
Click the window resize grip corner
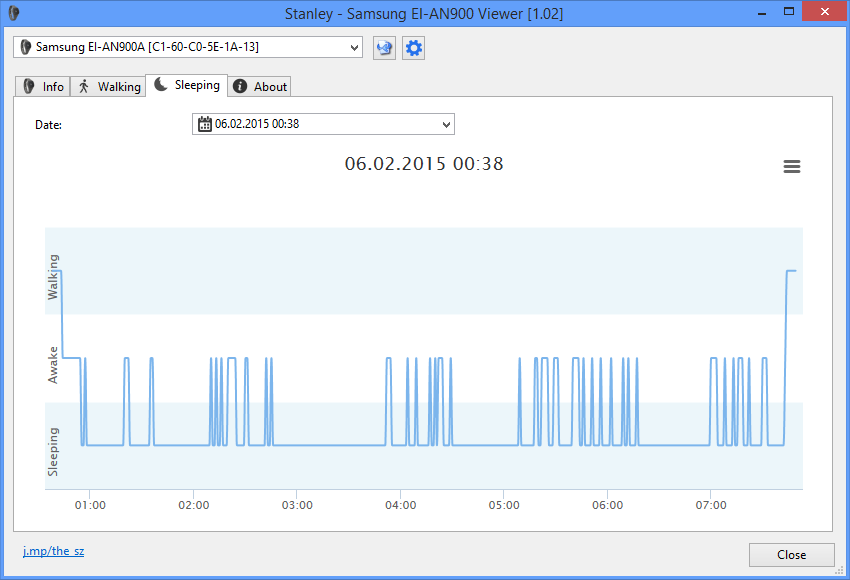pyautogui.click(x=840, y=570)
